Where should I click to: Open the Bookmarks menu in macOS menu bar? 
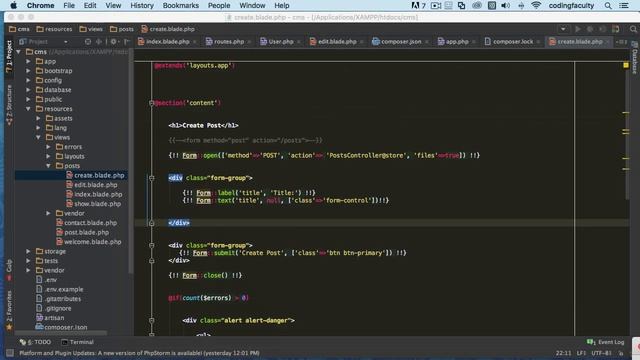coord(180,5)
